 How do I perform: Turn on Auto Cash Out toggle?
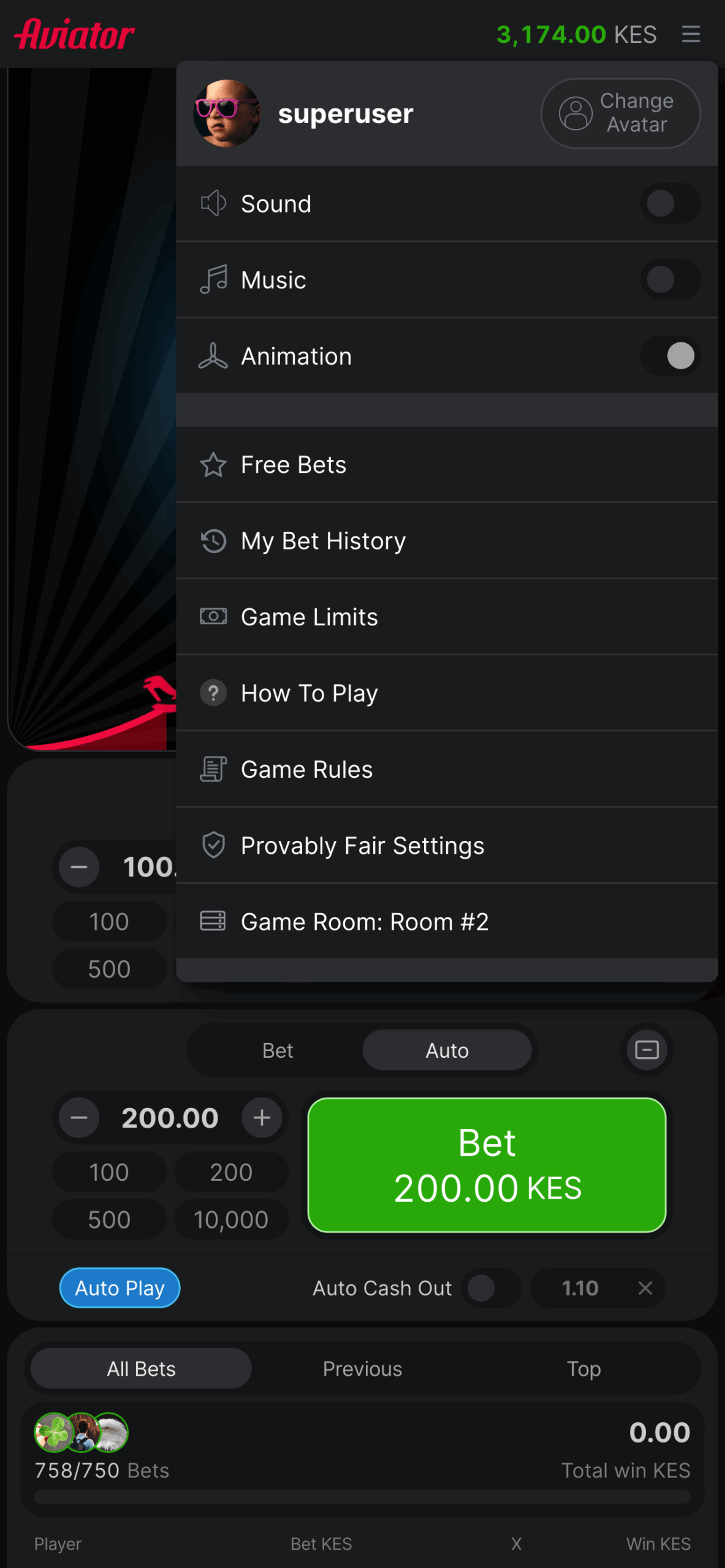pyautogui.click(x=491, y=1288)
